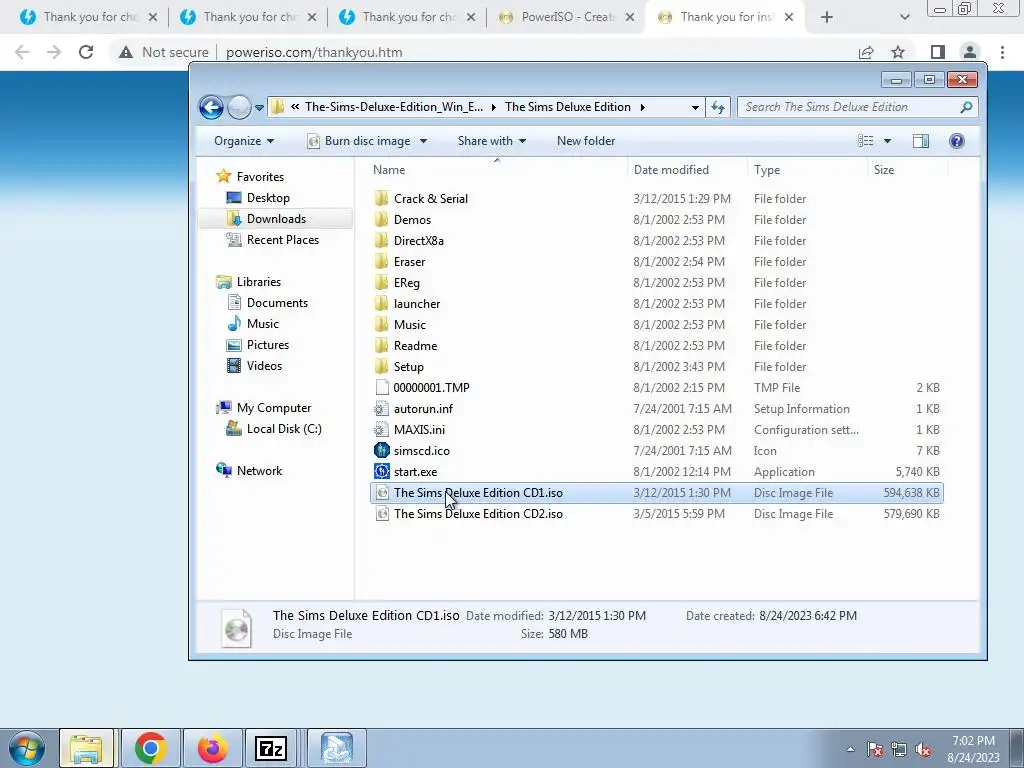Select the Crack & Serial folder icon
This screenshot has height=768, width=1024.
pos(382,199)
